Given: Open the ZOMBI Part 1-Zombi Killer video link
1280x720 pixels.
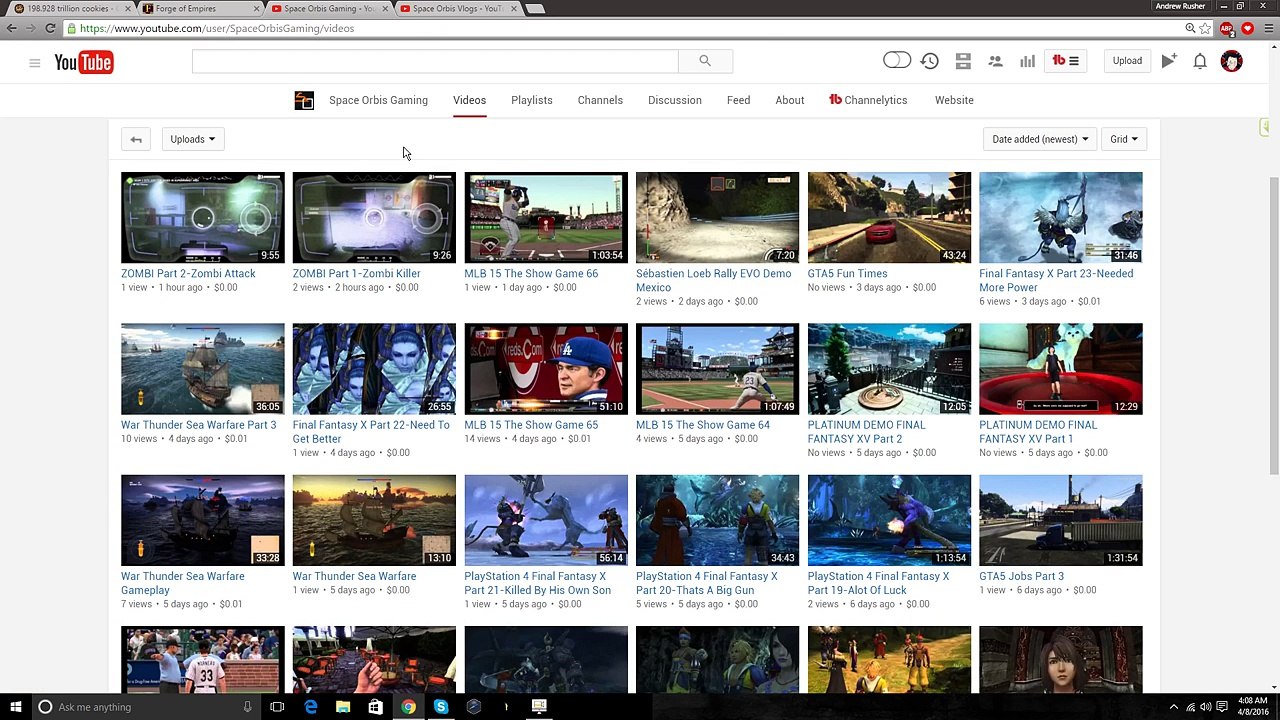Looking at the screenshot, I should [x=356, y=273].
